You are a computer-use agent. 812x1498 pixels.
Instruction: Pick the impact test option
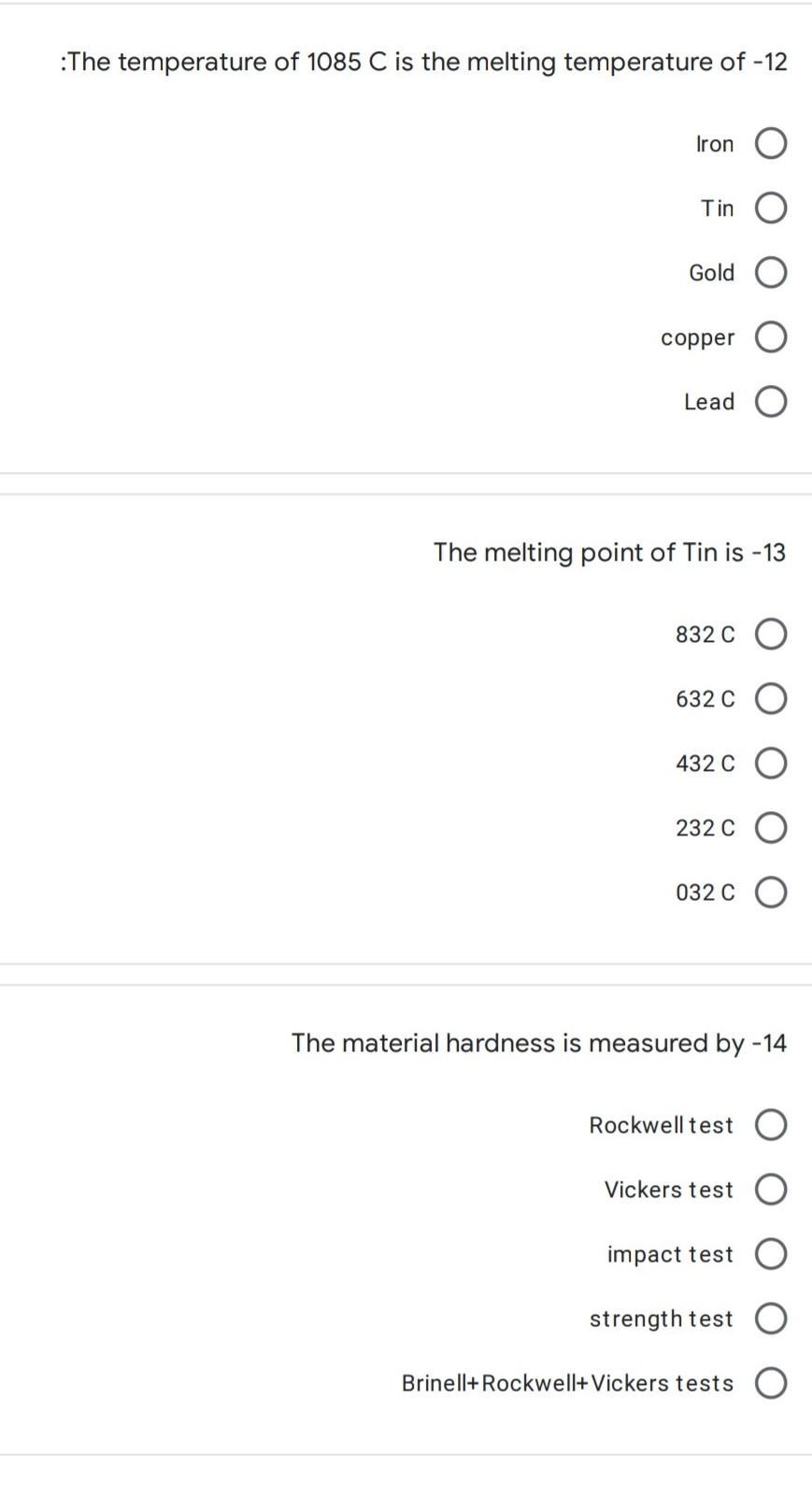(770, 1254)
